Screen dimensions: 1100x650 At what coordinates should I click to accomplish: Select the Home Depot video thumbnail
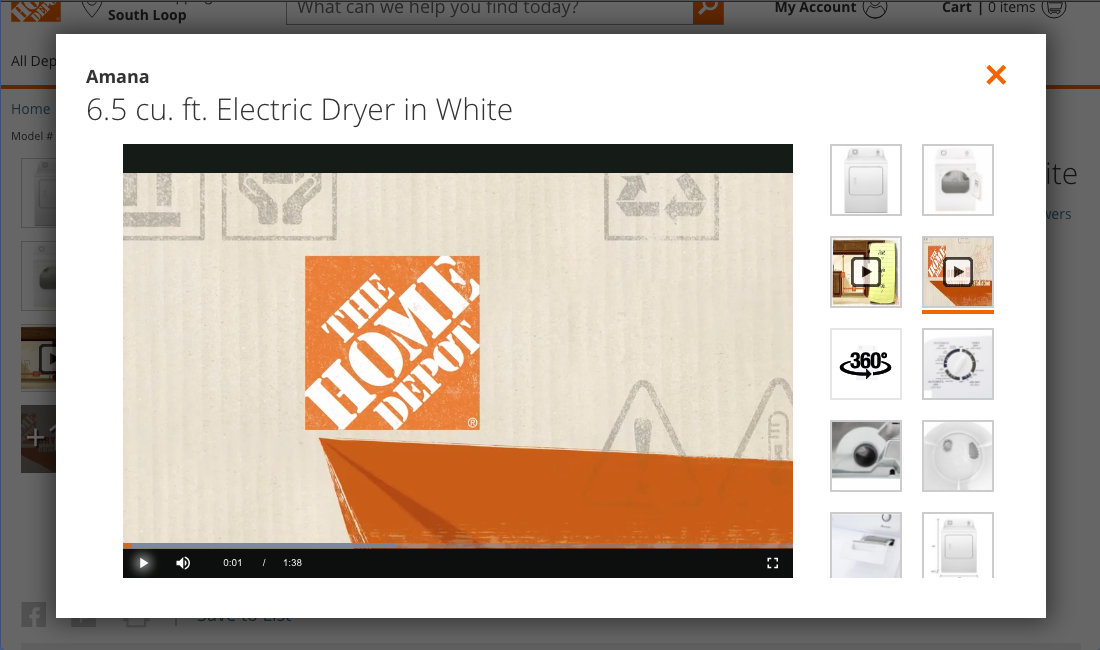point(957,272)
